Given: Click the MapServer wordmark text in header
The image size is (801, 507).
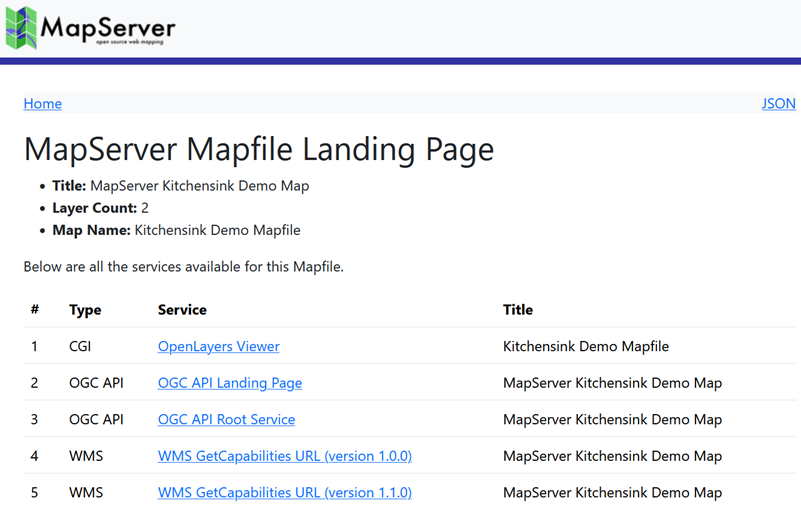Looking at the screenshot, I should pos(108,29).
